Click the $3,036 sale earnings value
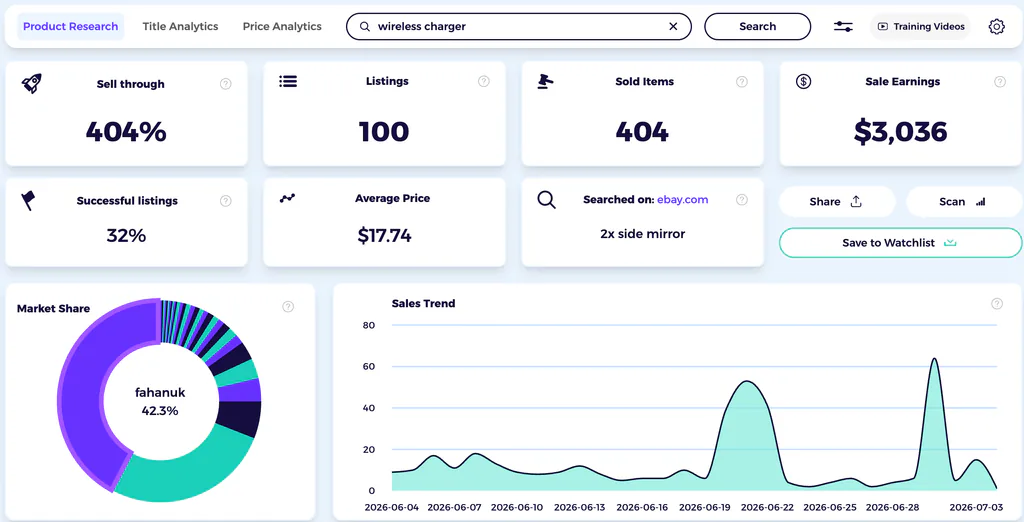 [x=901, y=132]
